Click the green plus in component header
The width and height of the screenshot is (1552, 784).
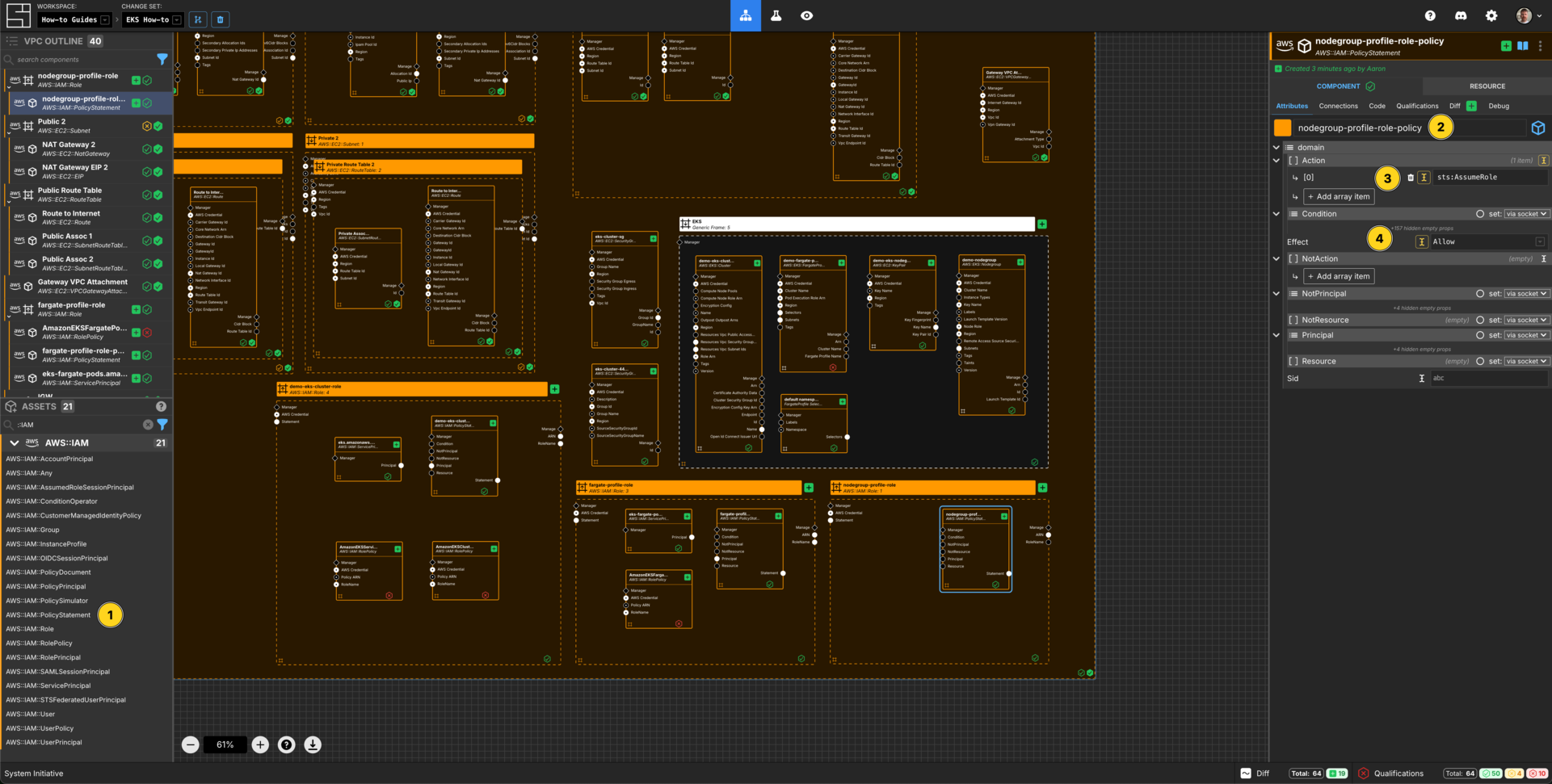click(1506, 46)
